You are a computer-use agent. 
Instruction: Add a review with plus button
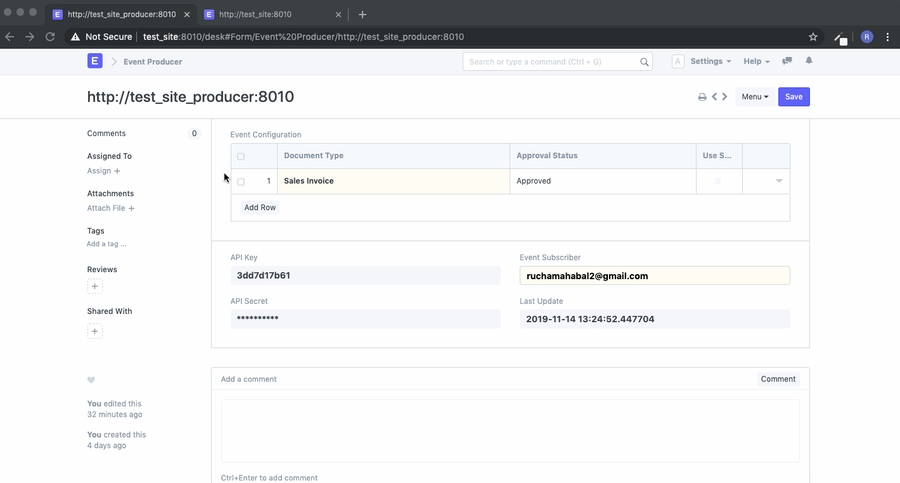point(95,287)
